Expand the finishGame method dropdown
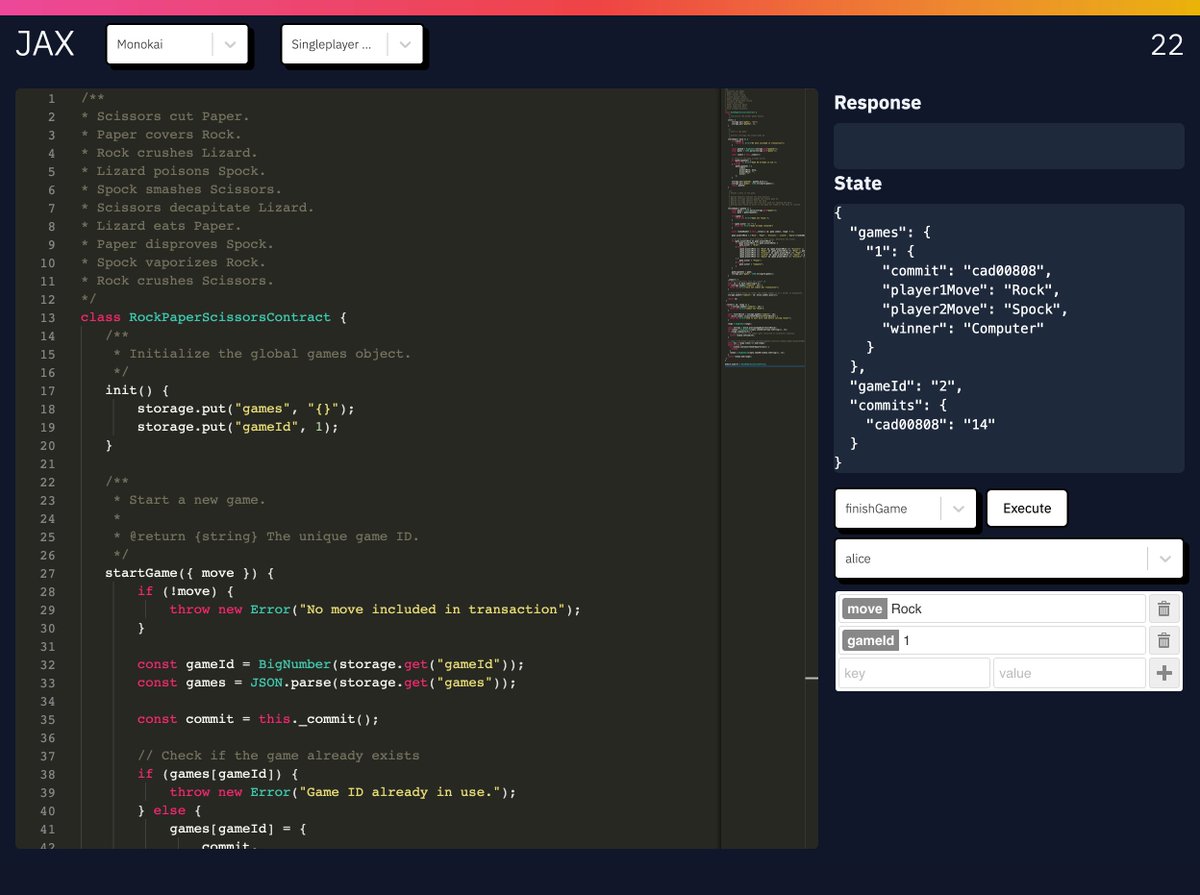1200x895 pixels. 905,508
